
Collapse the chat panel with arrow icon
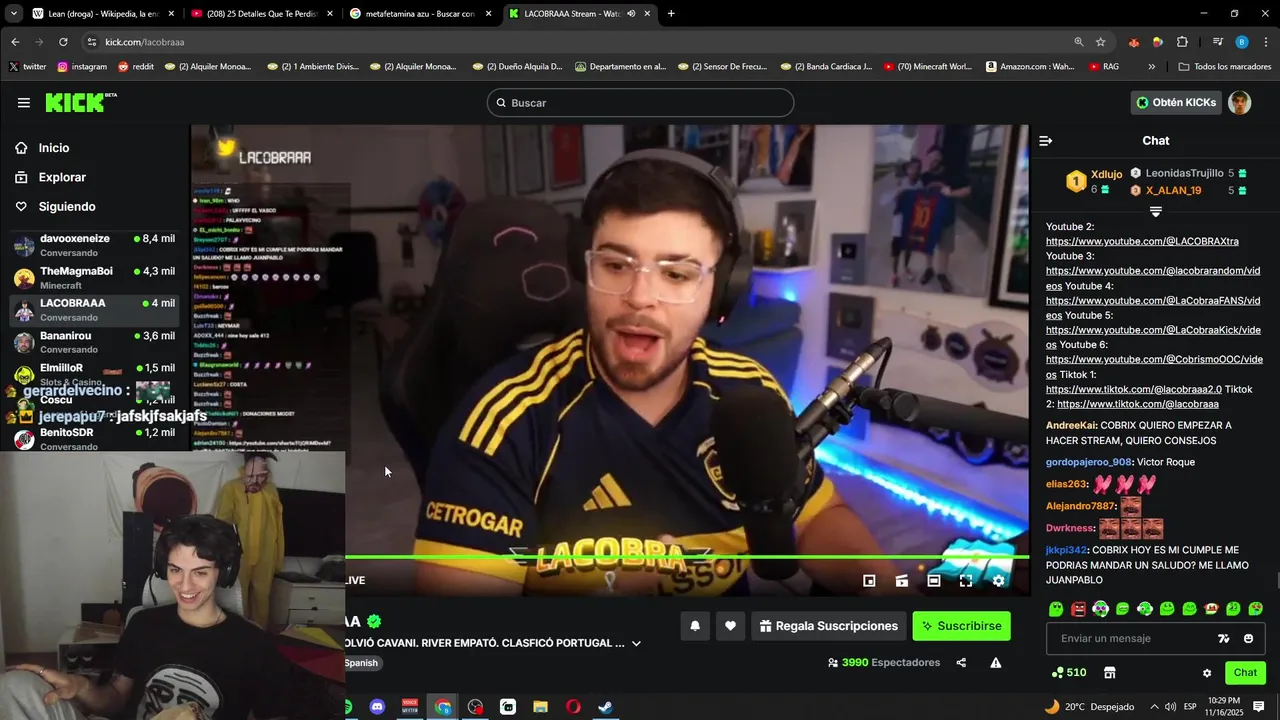(1045, 141)
